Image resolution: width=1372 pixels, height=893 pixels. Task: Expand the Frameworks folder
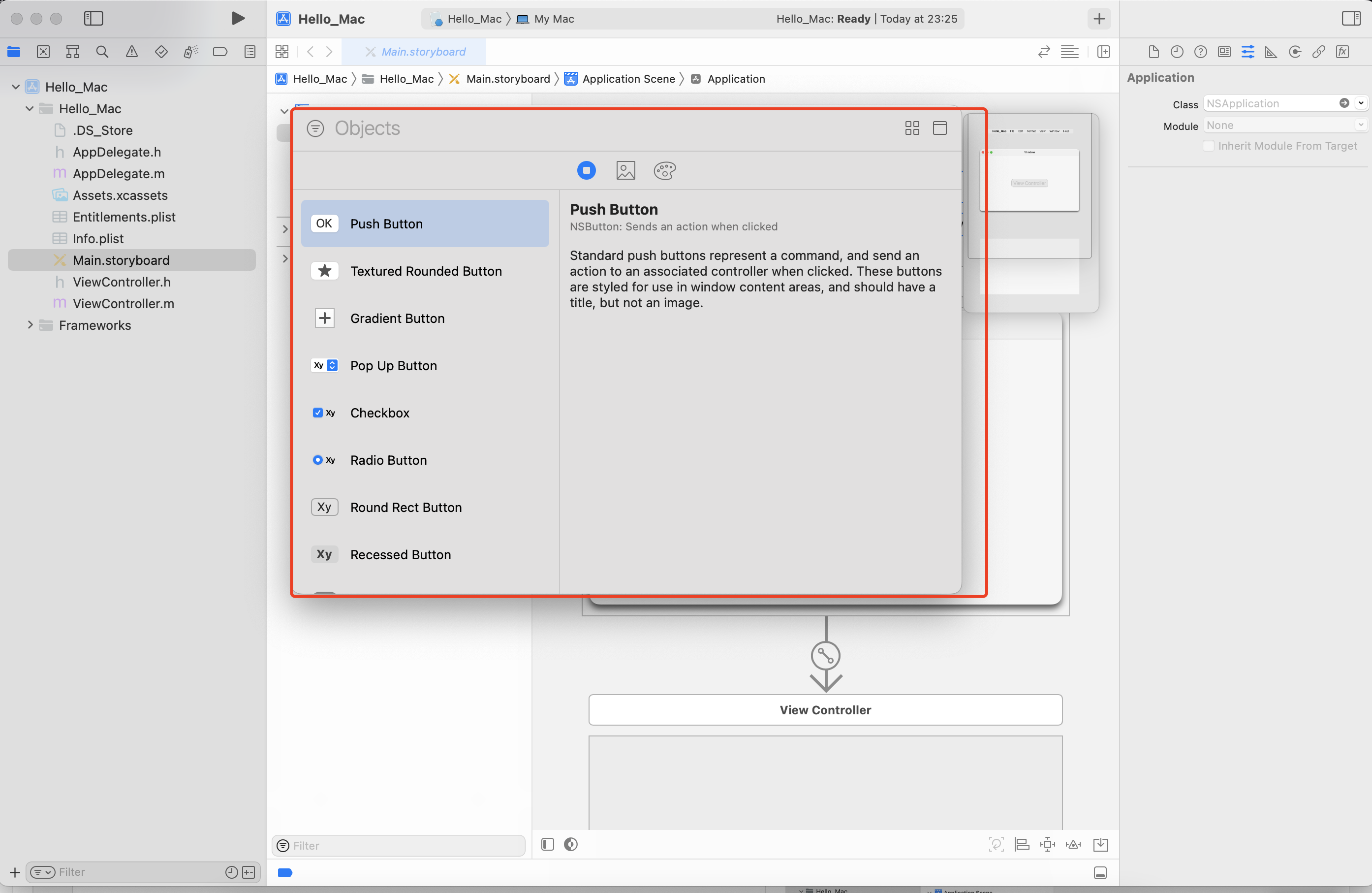coord(30,325)
